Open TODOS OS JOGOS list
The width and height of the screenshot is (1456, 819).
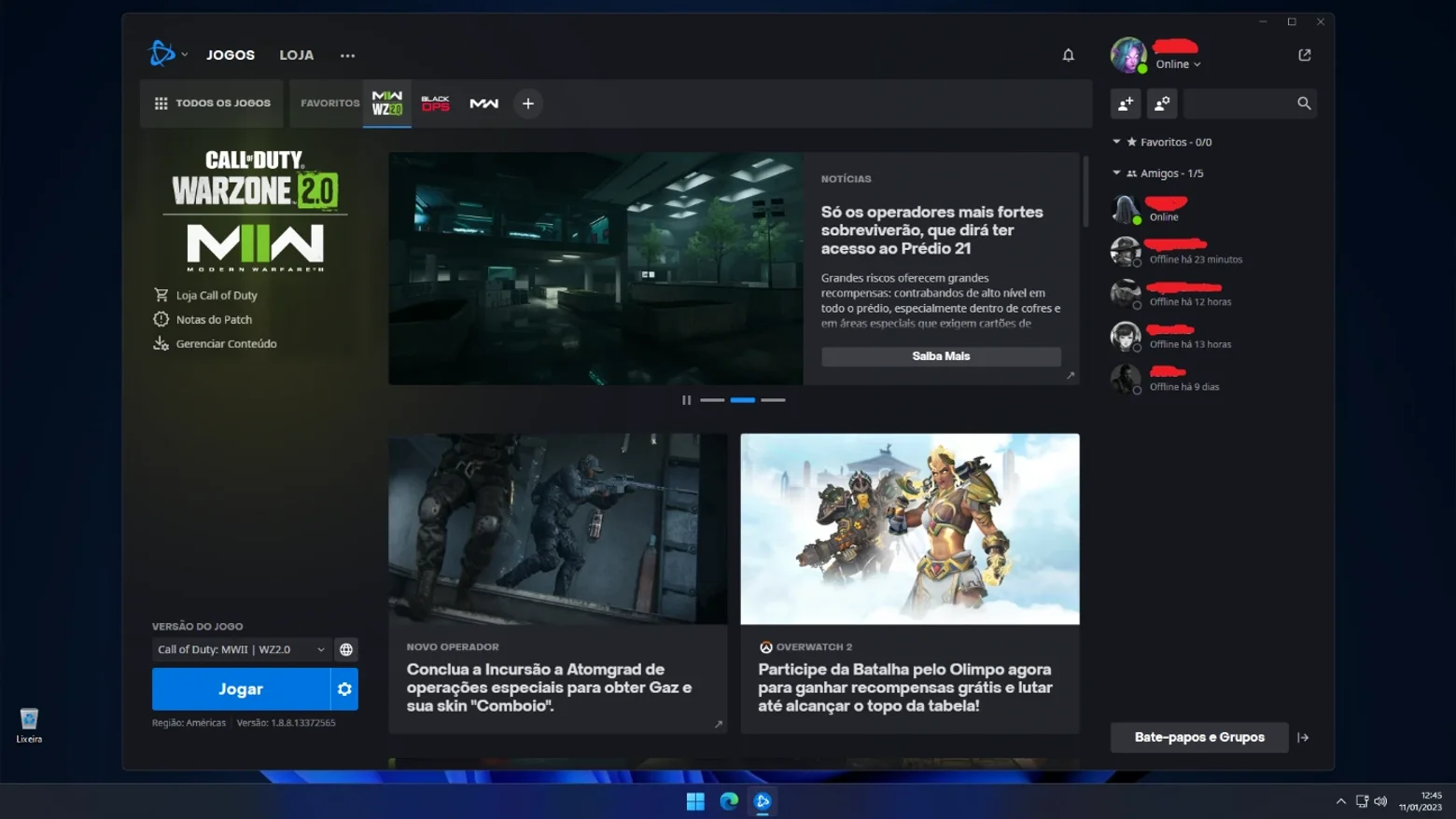tap(212, 104)
